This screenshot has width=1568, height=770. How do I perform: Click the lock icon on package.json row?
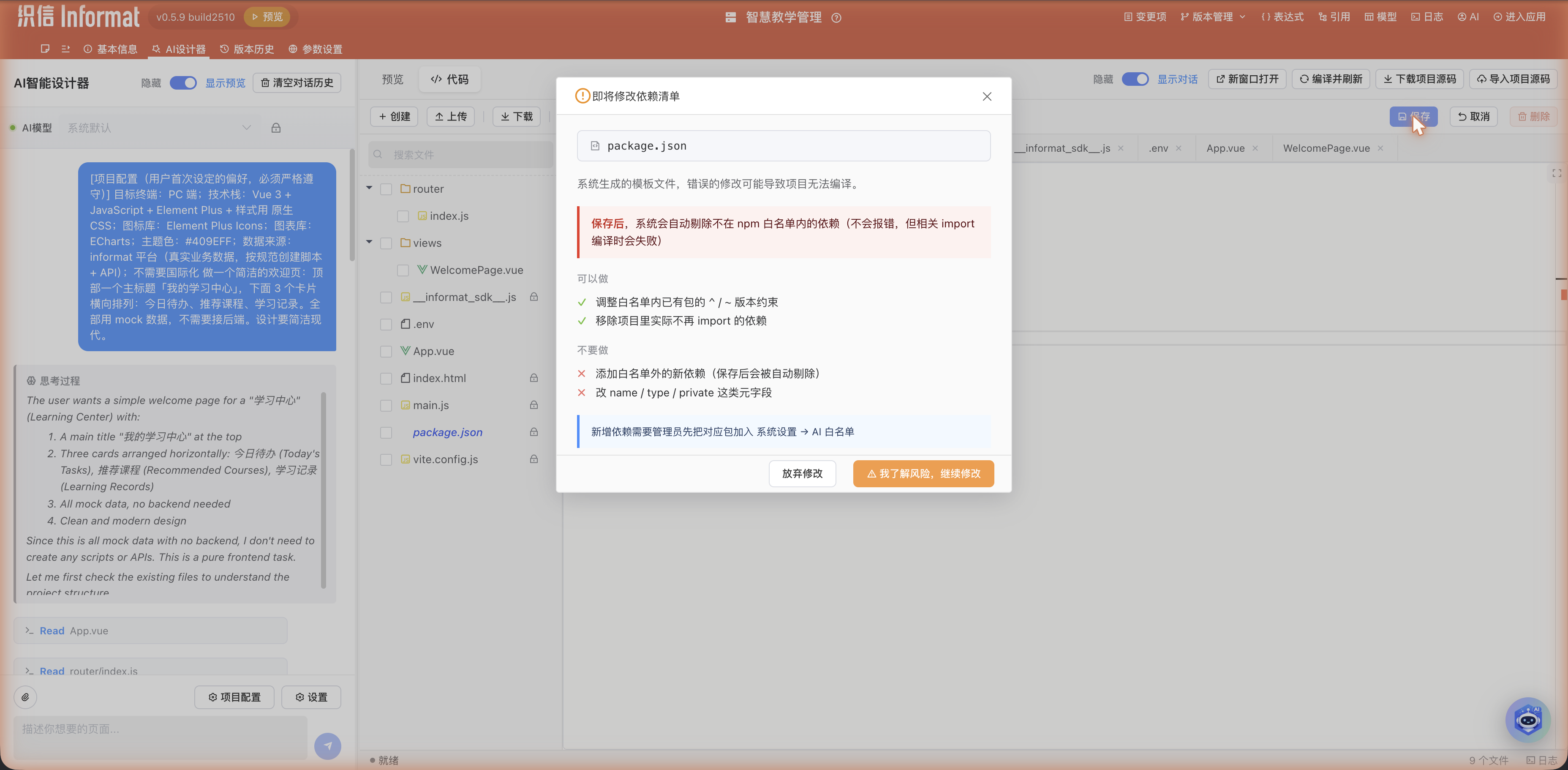[533, 432]
